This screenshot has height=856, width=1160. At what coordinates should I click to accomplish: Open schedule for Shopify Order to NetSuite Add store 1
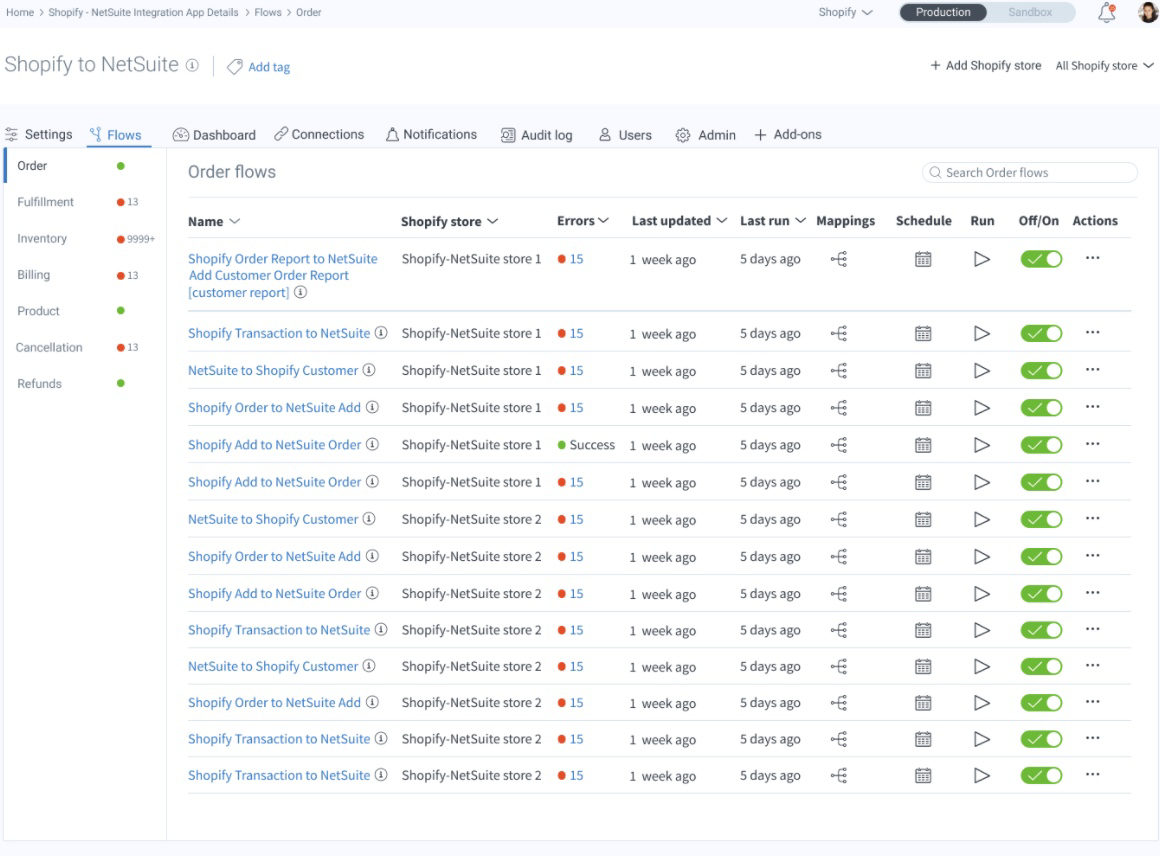tap(923, 408)
